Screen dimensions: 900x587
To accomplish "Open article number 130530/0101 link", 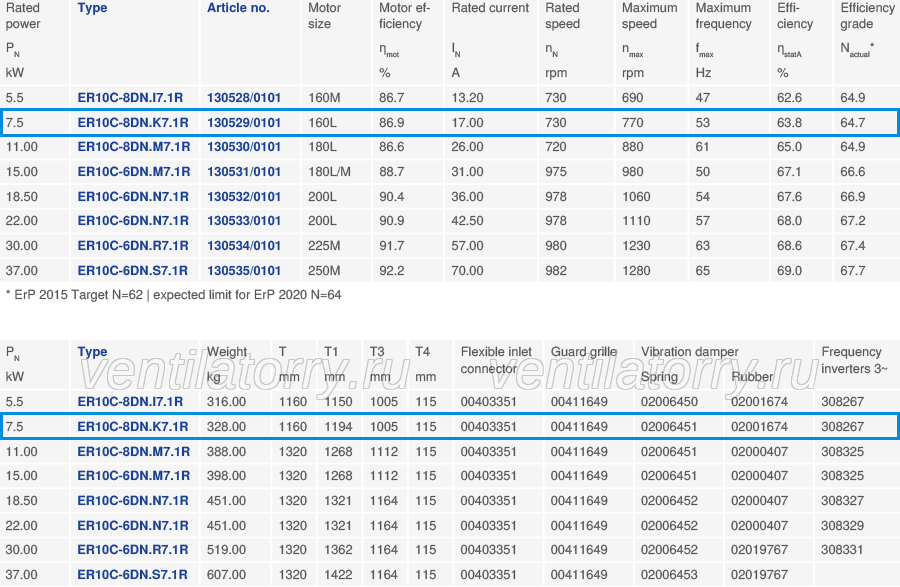I will [x=244, y=147].
